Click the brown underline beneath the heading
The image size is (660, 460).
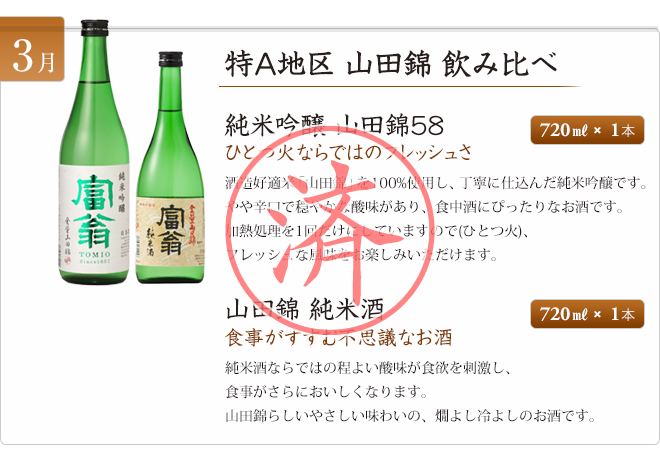400,86
